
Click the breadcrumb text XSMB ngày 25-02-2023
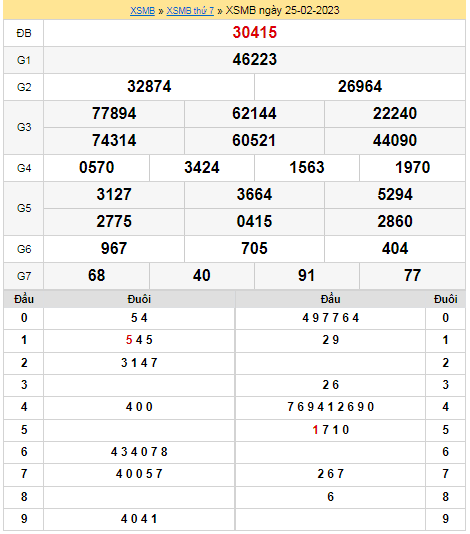click(283, 11)
